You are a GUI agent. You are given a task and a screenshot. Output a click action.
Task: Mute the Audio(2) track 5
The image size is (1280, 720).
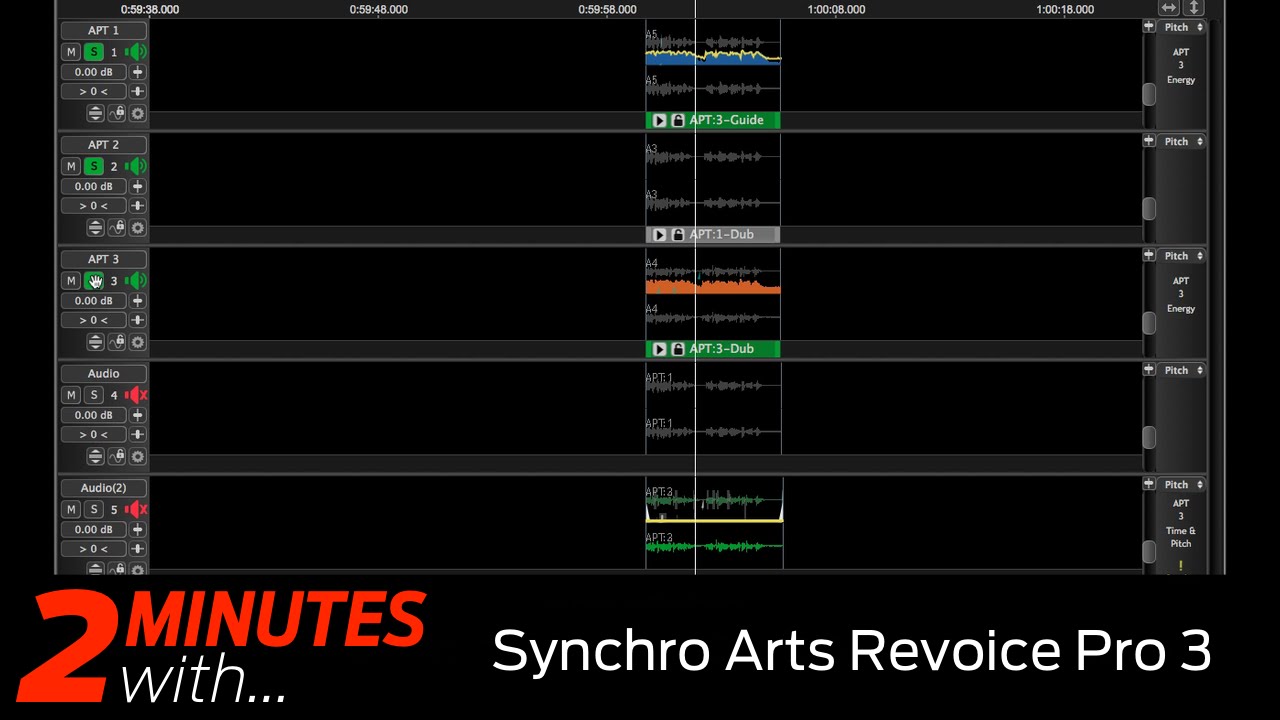pos(71,509)
